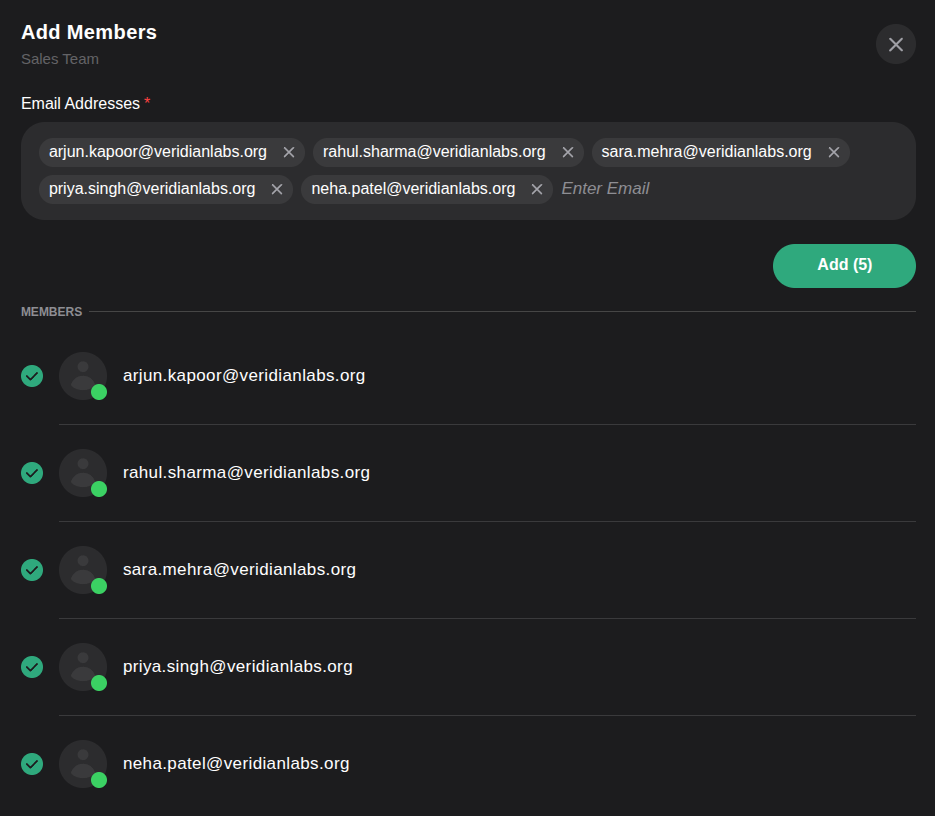Close the Add Members dialog
Screen dimensions: 935x816
895,44
